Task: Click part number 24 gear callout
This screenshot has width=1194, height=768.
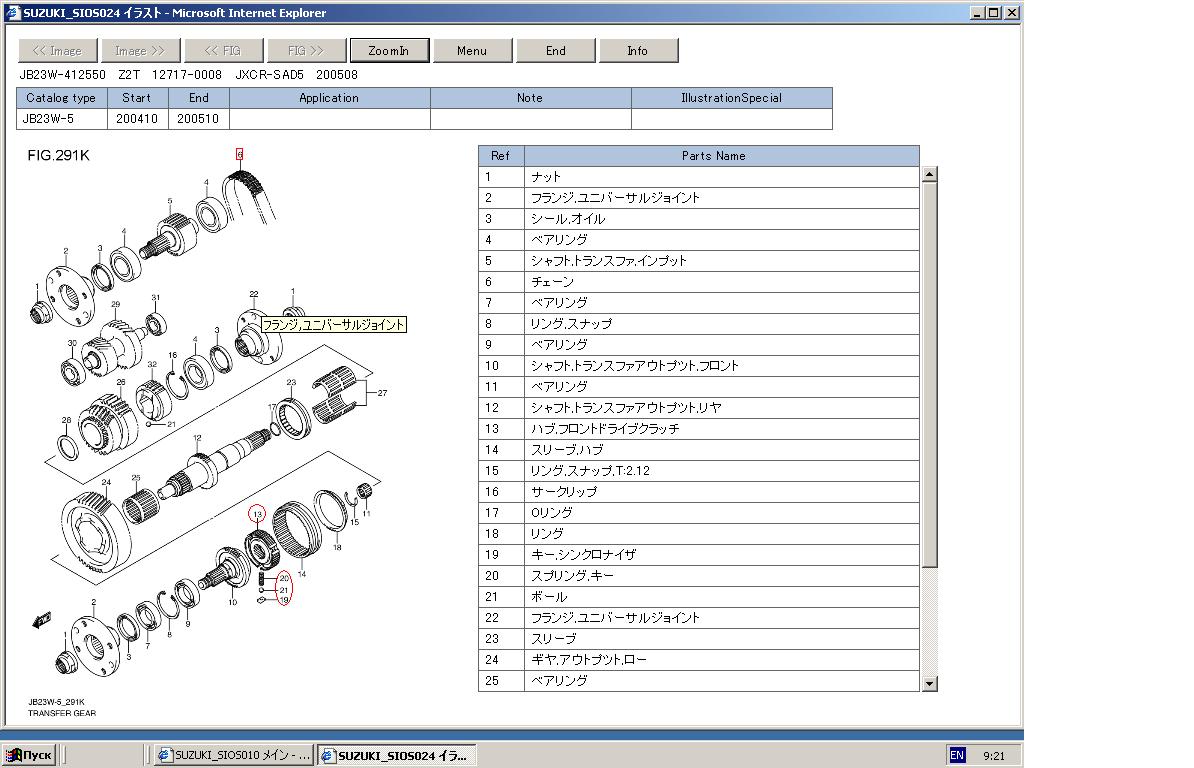Action: pyautogui.click(x=105, y=482)
